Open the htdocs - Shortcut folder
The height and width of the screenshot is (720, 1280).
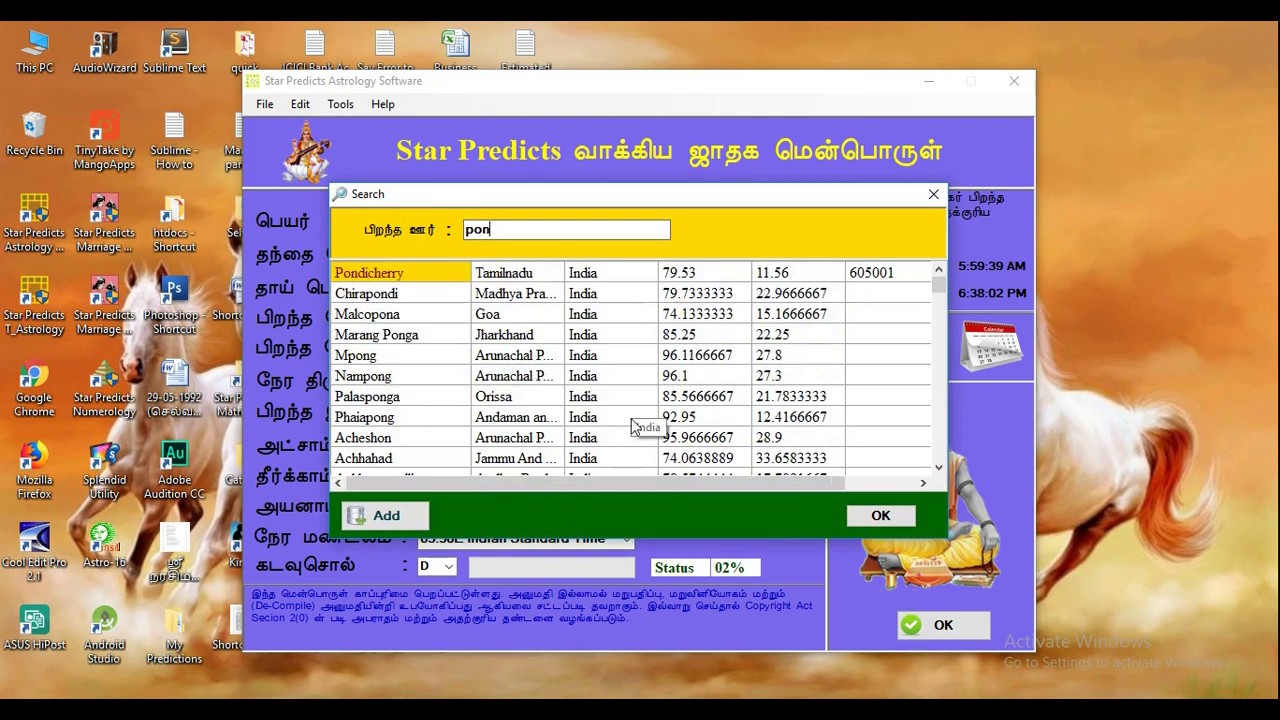click(174, 222)
